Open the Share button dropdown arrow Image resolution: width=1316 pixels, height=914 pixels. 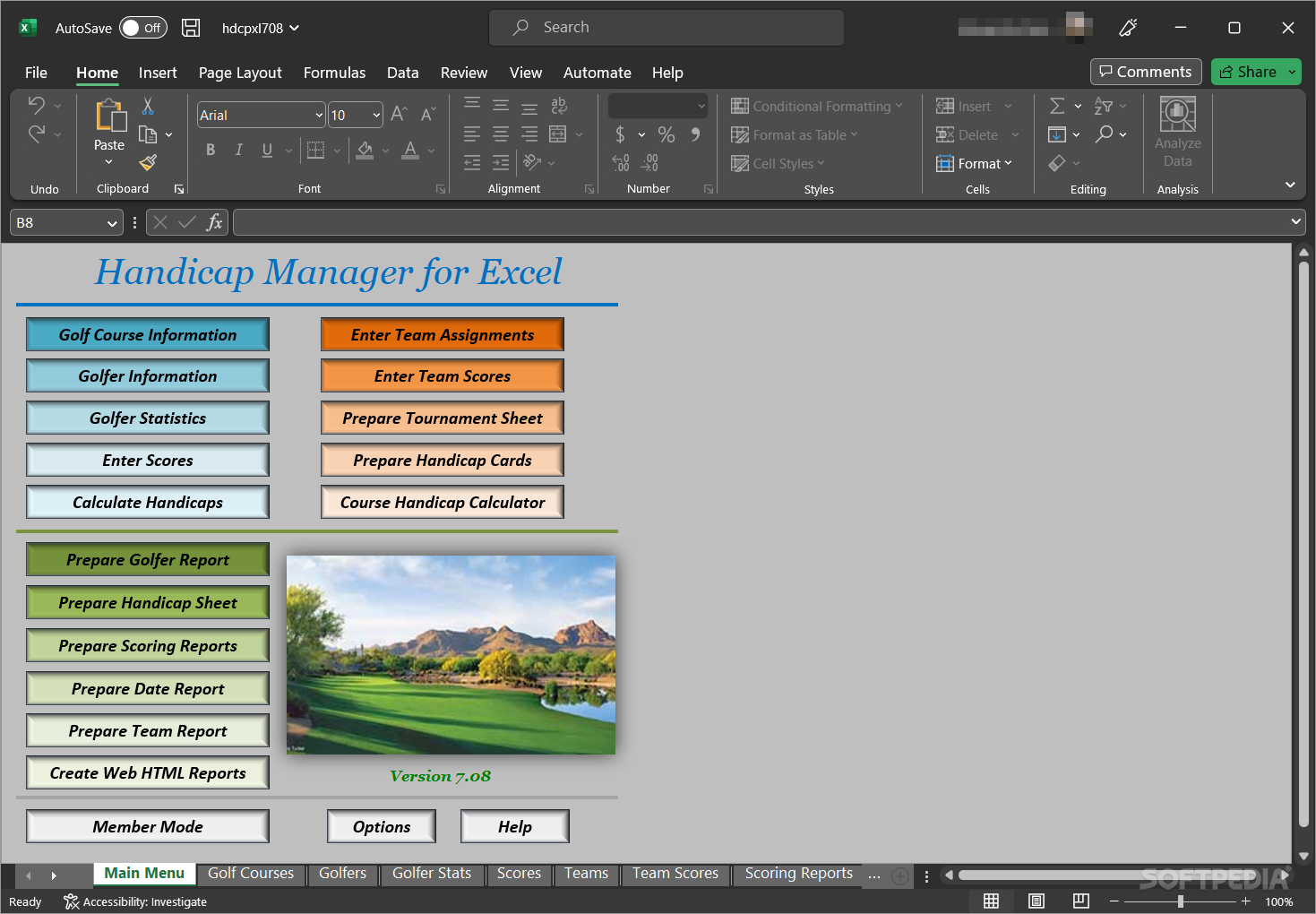coord(1292,72)
